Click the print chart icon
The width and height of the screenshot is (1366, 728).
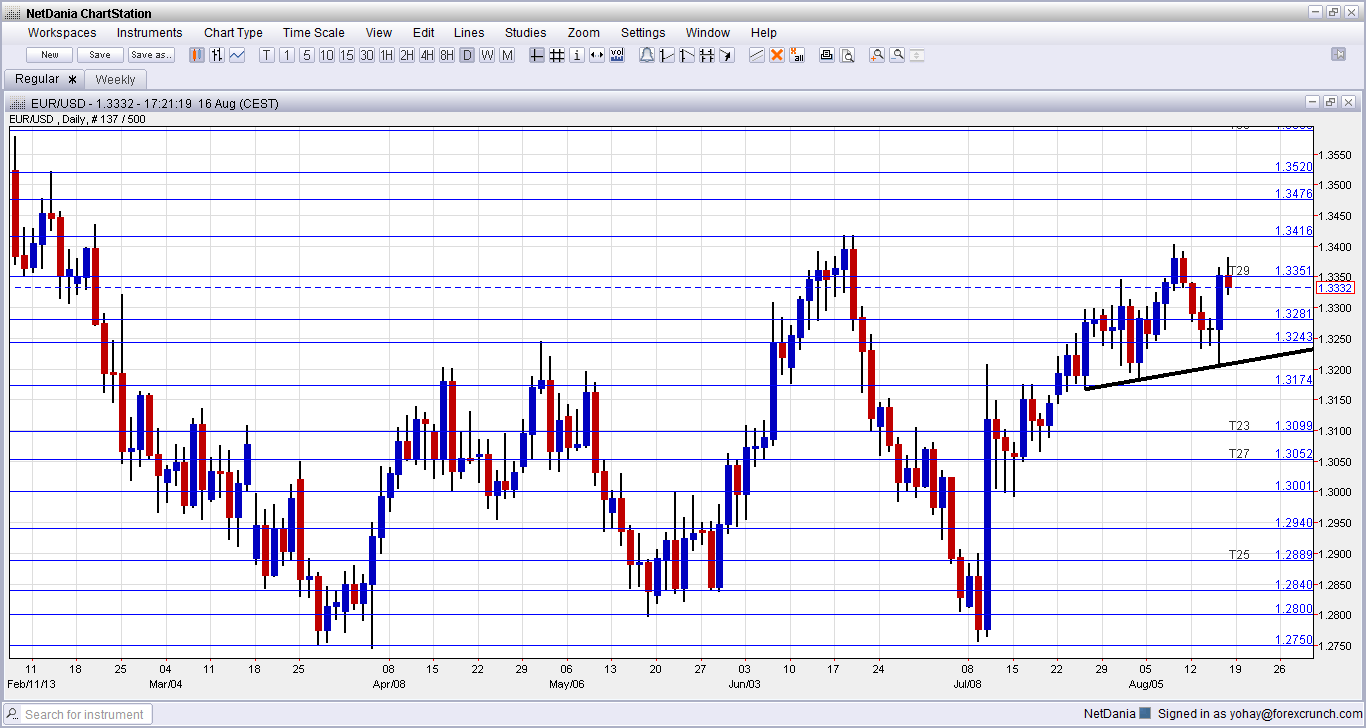point(827,55)
